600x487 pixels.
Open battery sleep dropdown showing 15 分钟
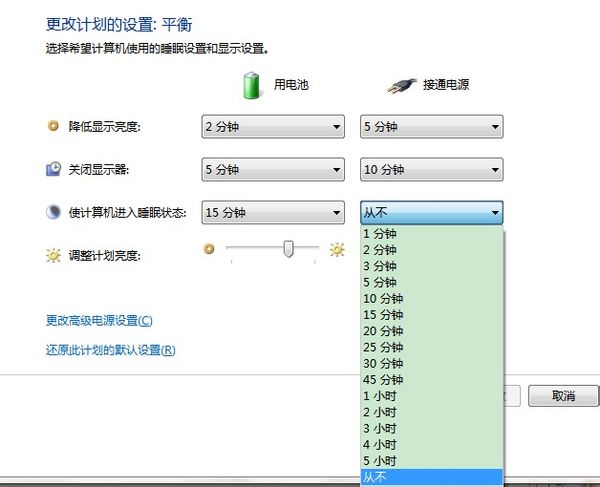273,212
